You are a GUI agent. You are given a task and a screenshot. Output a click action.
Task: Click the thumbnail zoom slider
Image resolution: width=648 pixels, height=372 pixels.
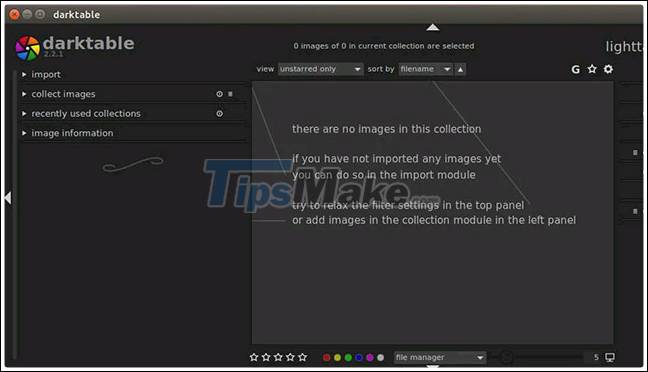click(537, 357)
